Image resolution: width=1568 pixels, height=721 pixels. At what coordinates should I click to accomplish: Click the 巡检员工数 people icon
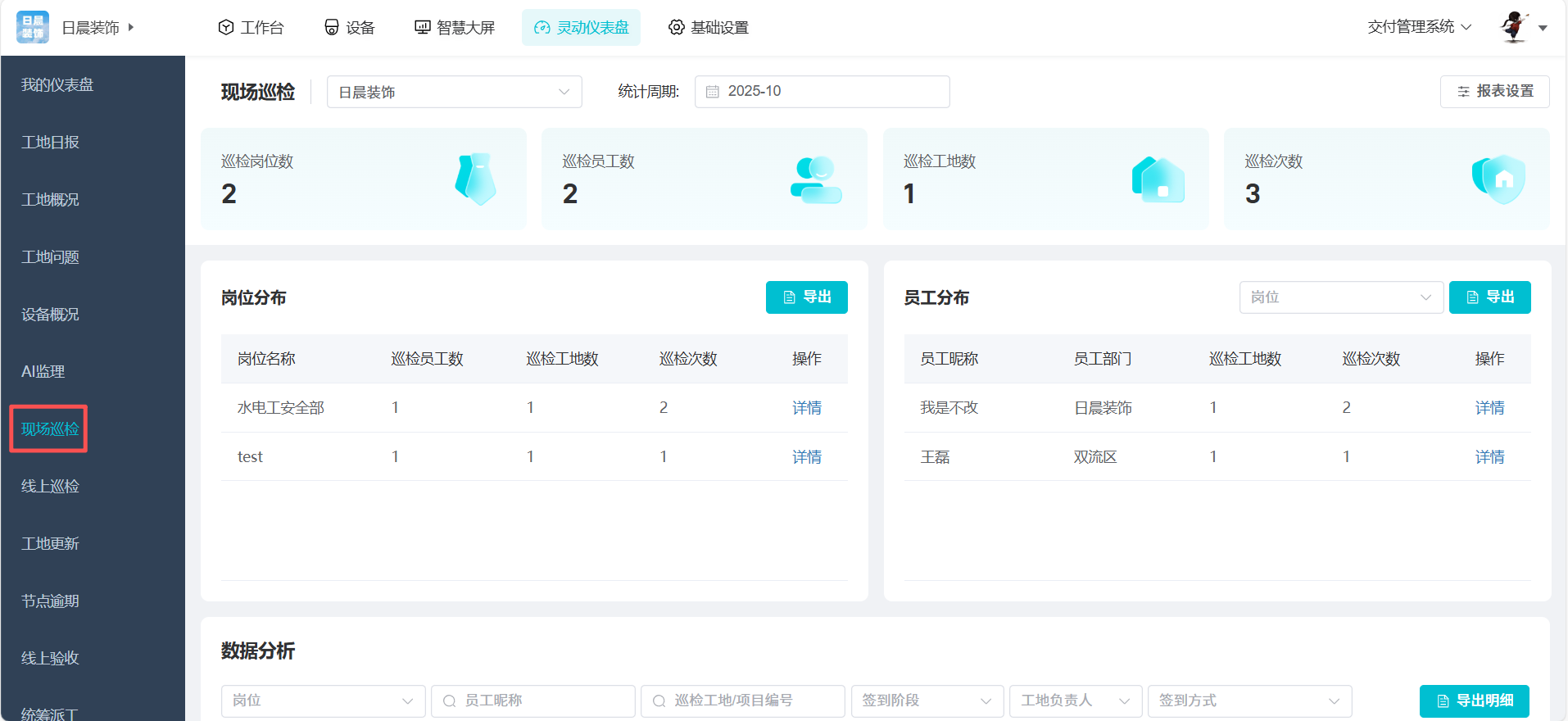click(815, 179)
